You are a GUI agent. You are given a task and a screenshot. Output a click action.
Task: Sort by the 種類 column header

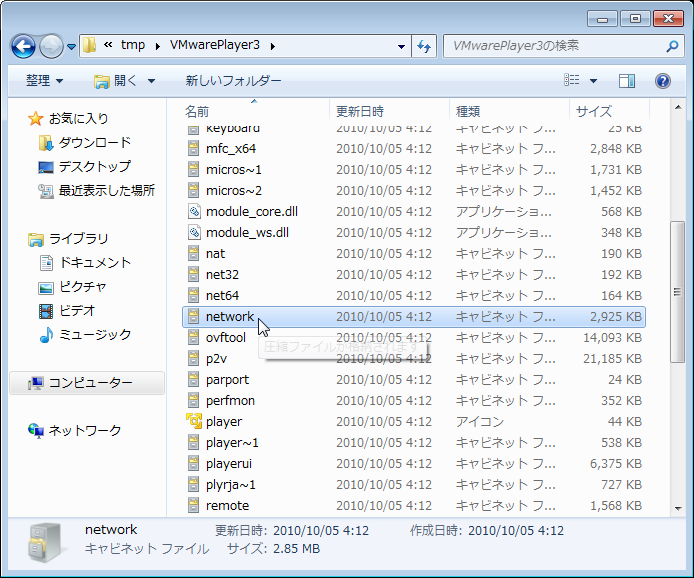(468, 112)
